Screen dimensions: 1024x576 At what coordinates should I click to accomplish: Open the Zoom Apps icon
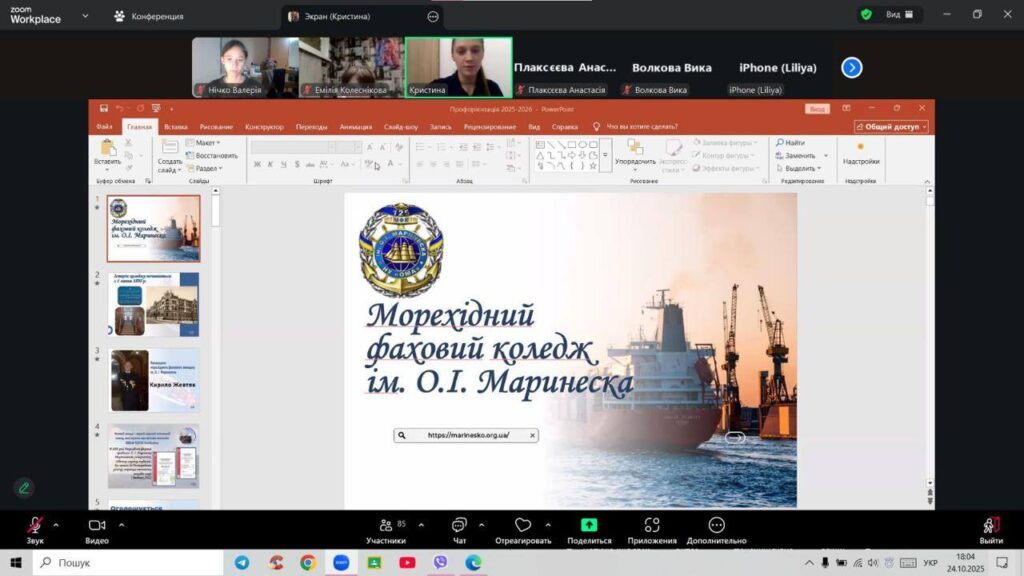click(x=652, y=525)
